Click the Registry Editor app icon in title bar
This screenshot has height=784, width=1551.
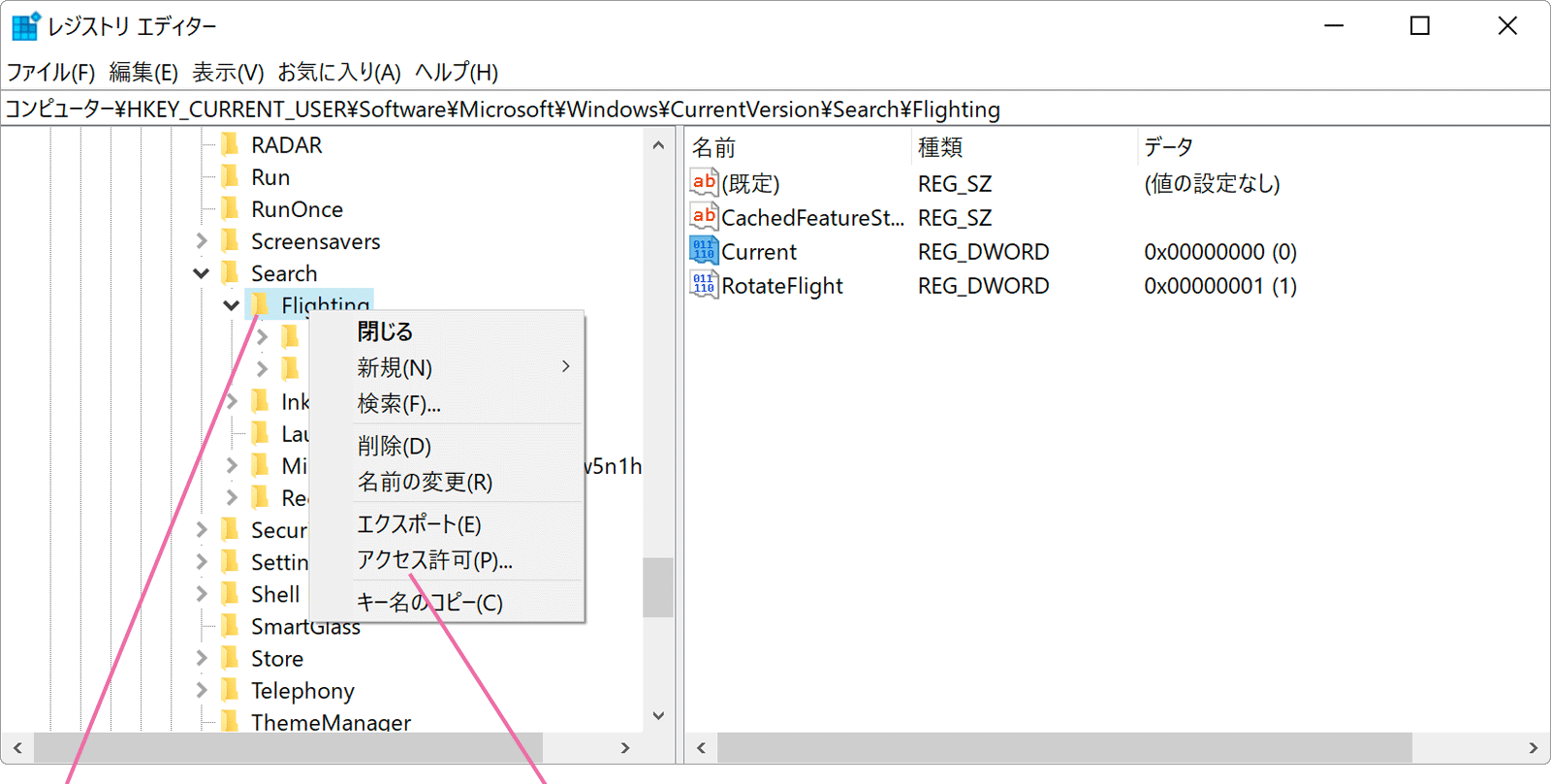(x=26, y=26)
